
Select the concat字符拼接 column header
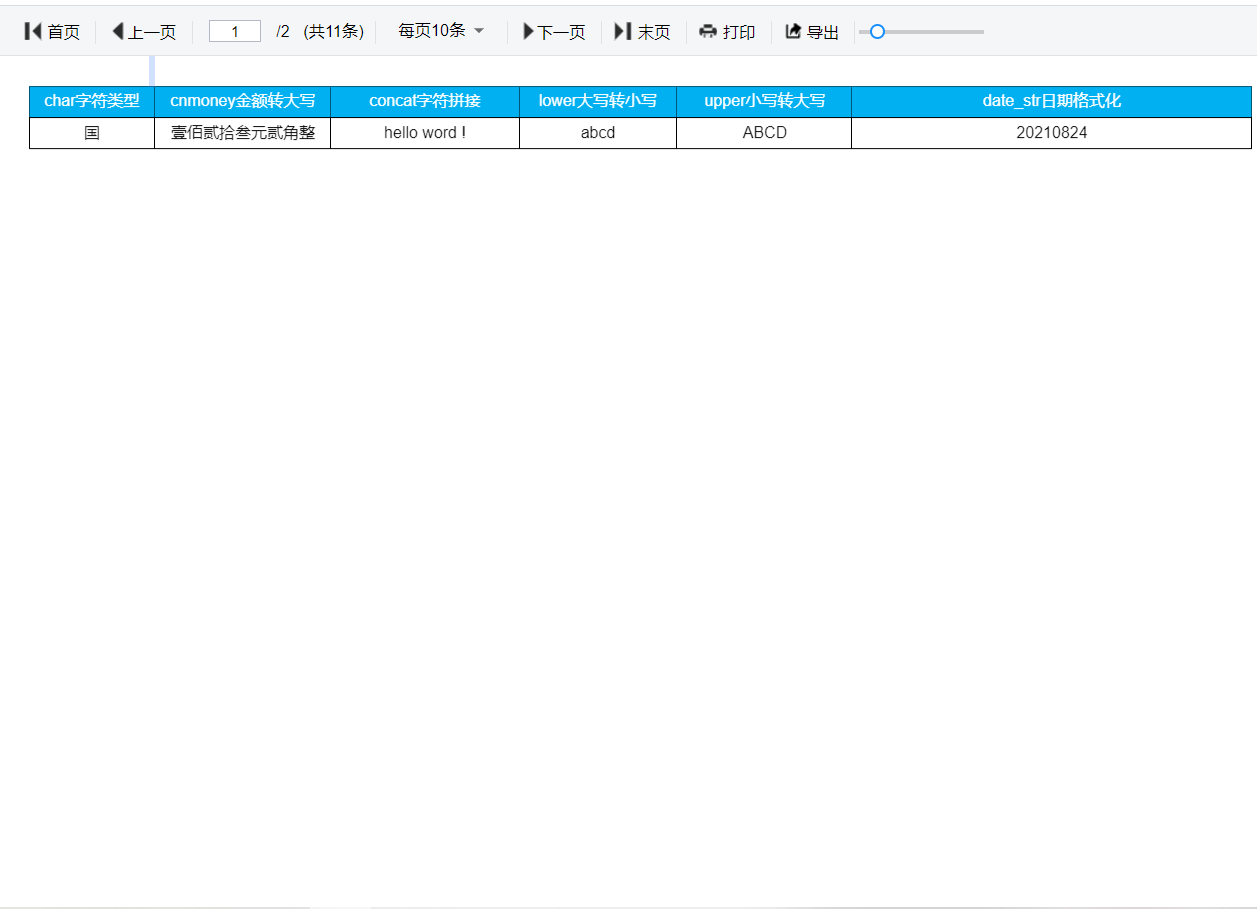tap(425, 101)
